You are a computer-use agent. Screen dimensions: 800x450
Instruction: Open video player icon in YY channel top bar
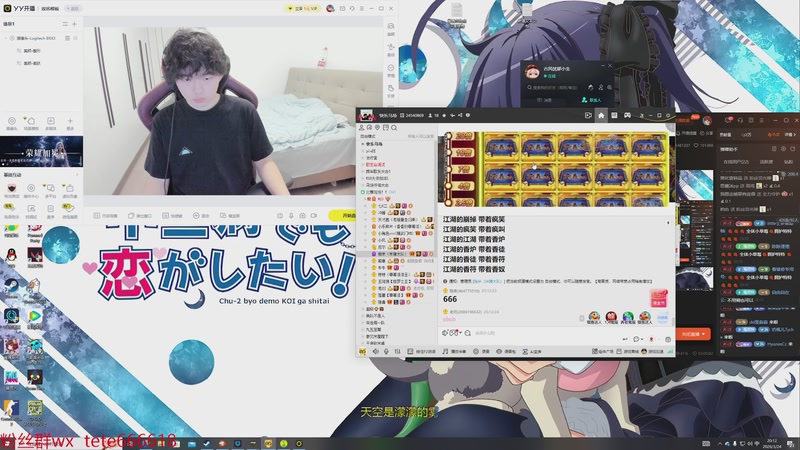(588, 115)
